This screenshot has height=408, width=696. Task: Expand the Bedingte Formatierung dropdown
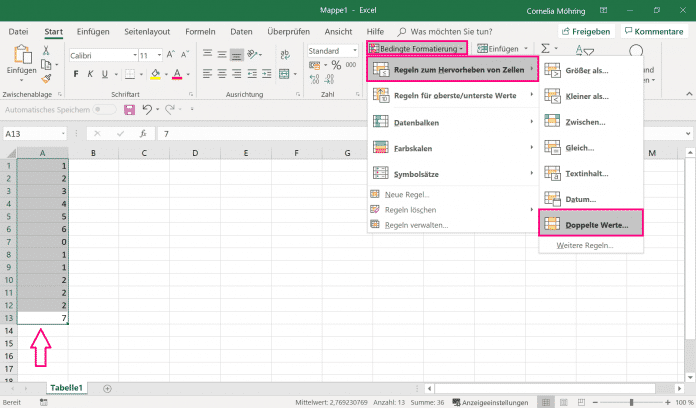[417, 48]
